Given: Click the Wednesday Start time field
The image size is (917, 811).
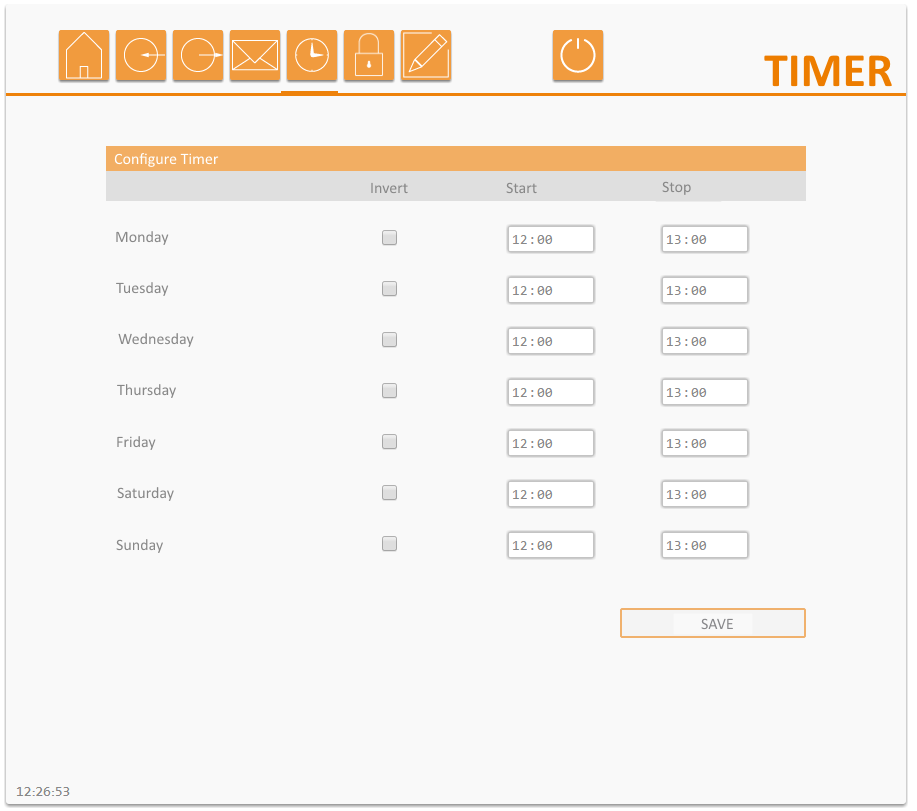Looking at the screenshot, I should pos(550,341).
